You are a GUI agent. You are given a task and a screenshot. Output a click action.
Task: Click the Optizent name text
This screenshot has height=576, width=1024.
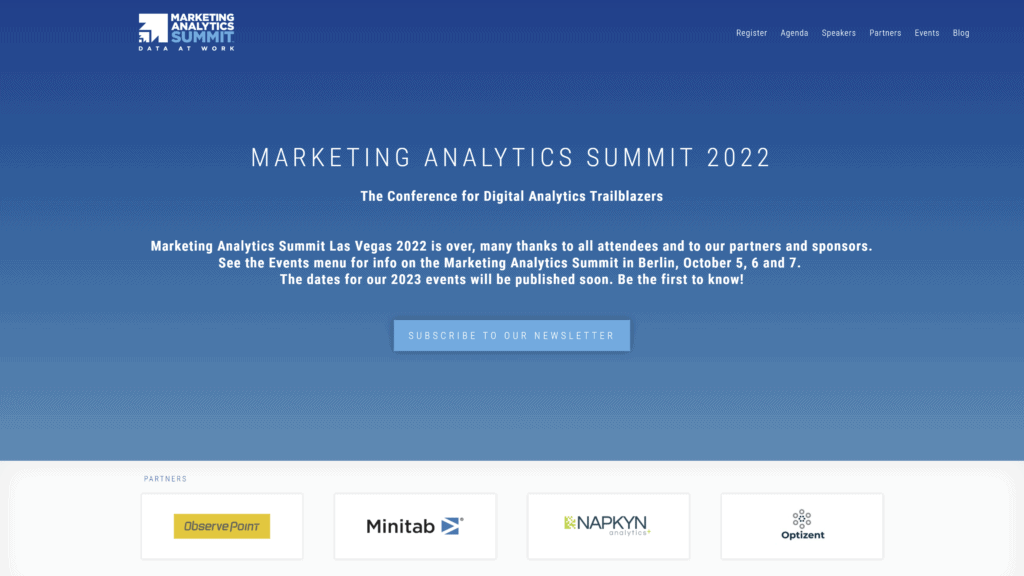coord(803,535)
